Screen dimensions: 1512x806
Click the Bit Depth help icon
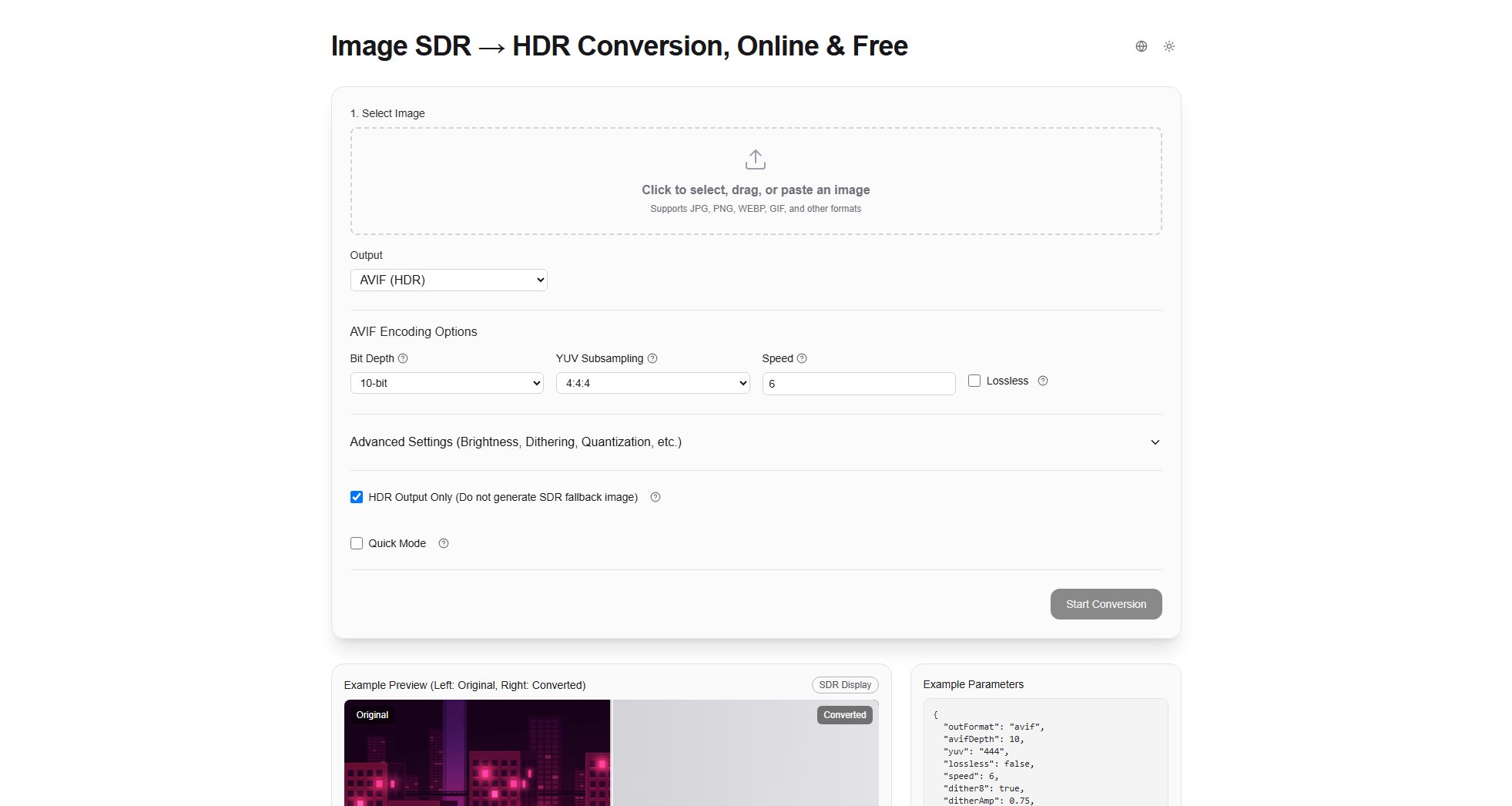(403, 358)
